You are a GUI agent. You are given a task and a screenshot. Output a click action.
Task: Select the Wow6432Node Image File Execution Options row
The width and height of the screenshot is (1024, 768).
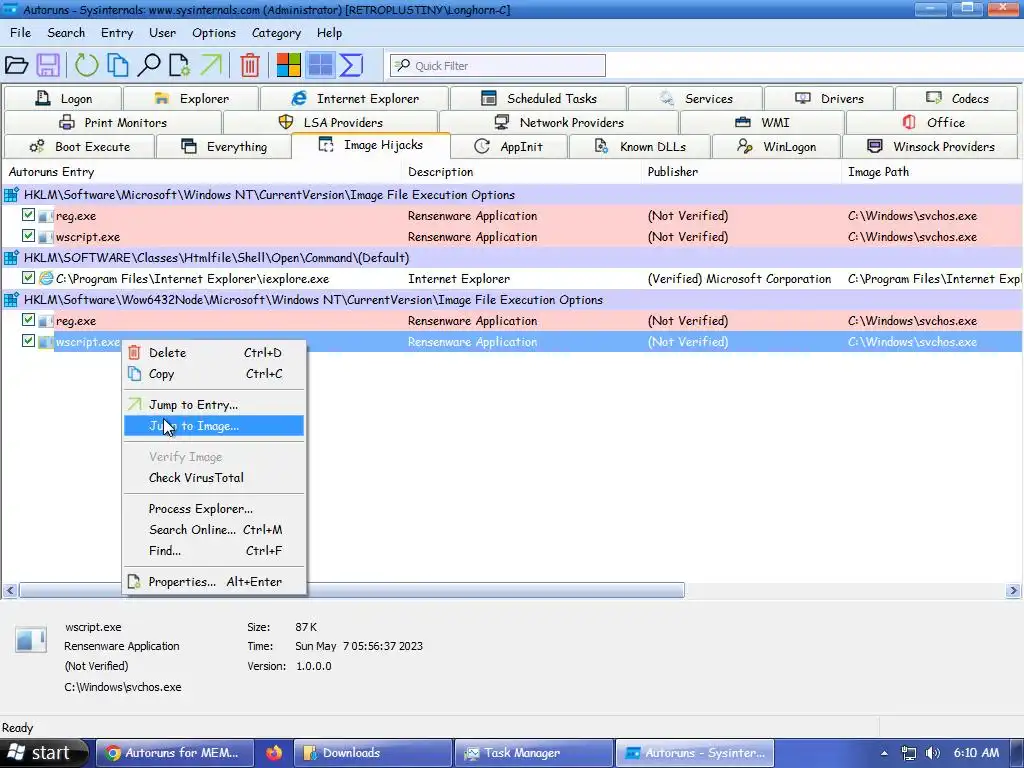(512, 300)
